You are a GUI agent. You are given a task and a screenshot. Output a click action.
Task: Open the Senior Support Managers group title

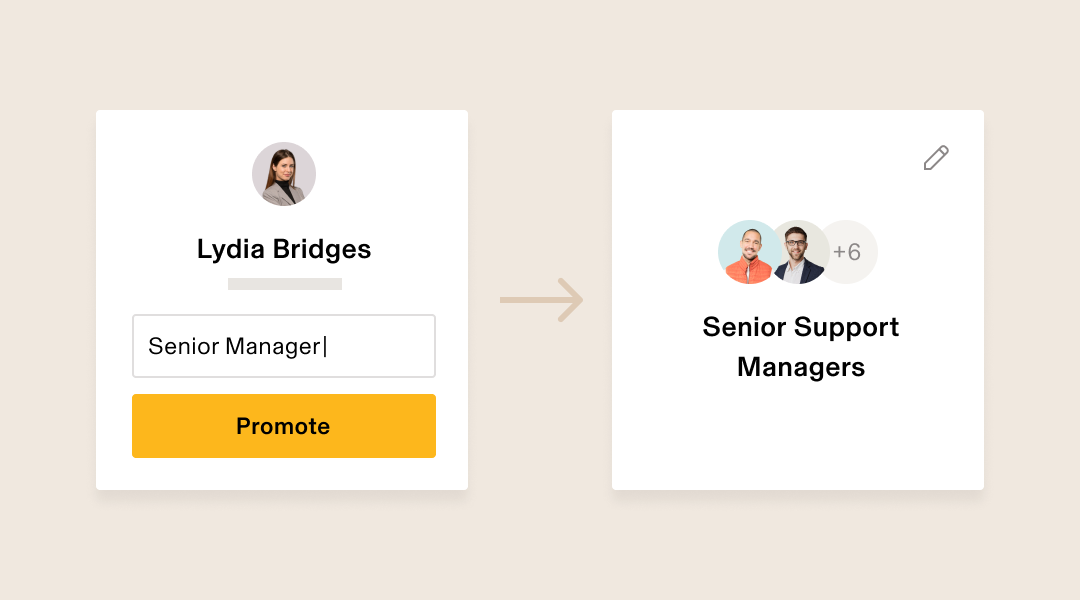800,346
